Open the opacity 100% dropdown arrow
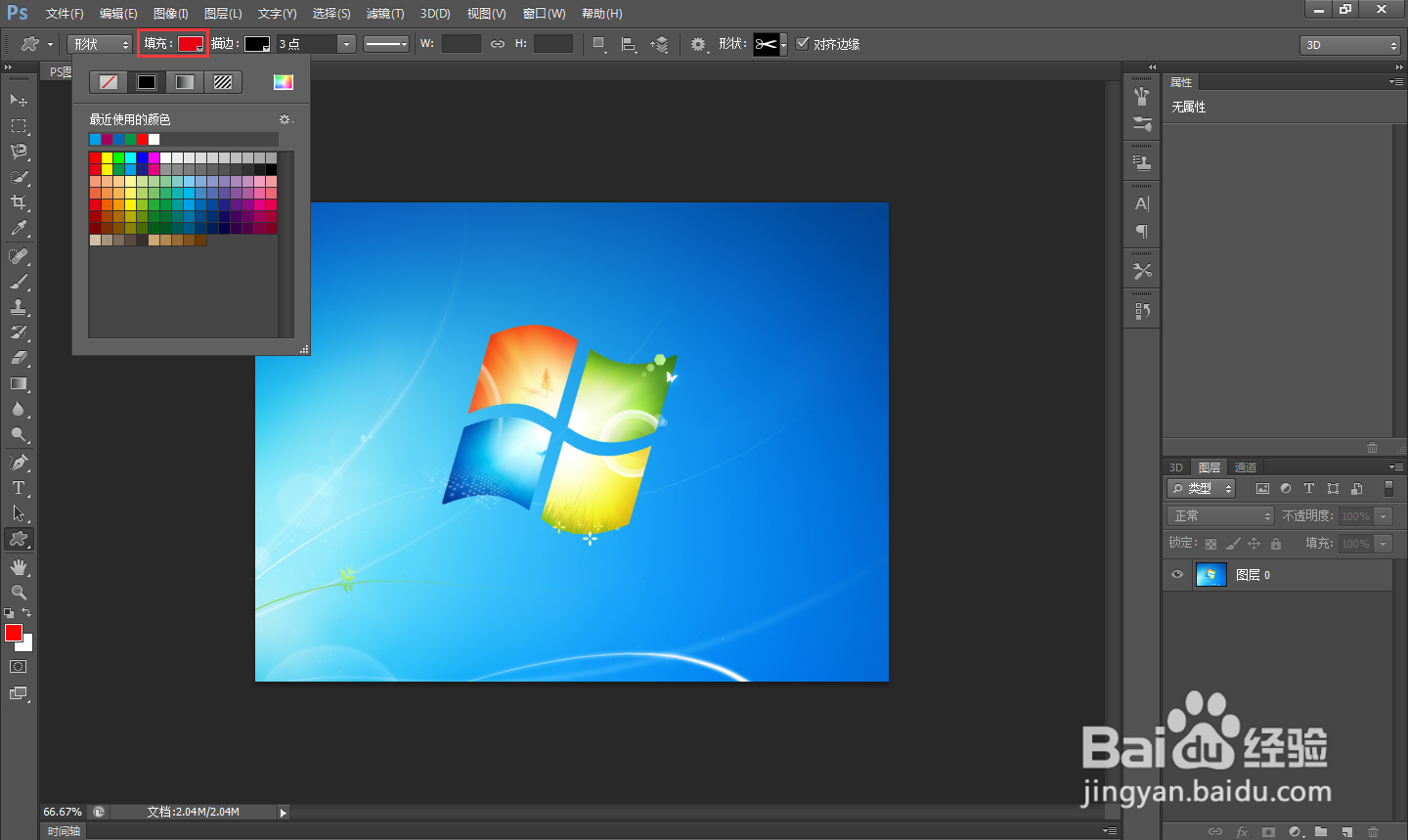The height and width of the screenshot is (840, 1408). [1384, 516]
